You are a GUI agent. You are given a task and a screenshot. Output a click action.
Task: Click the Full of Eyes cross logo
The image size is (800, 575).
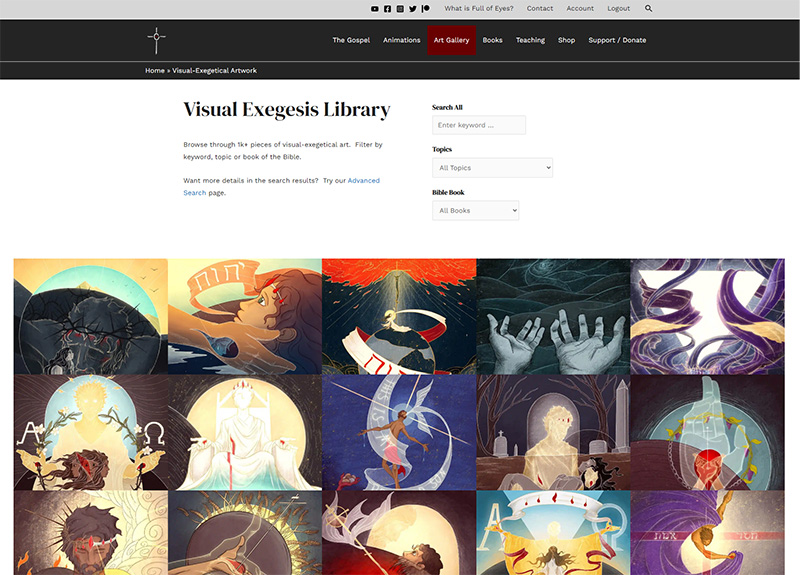(157, 40)
